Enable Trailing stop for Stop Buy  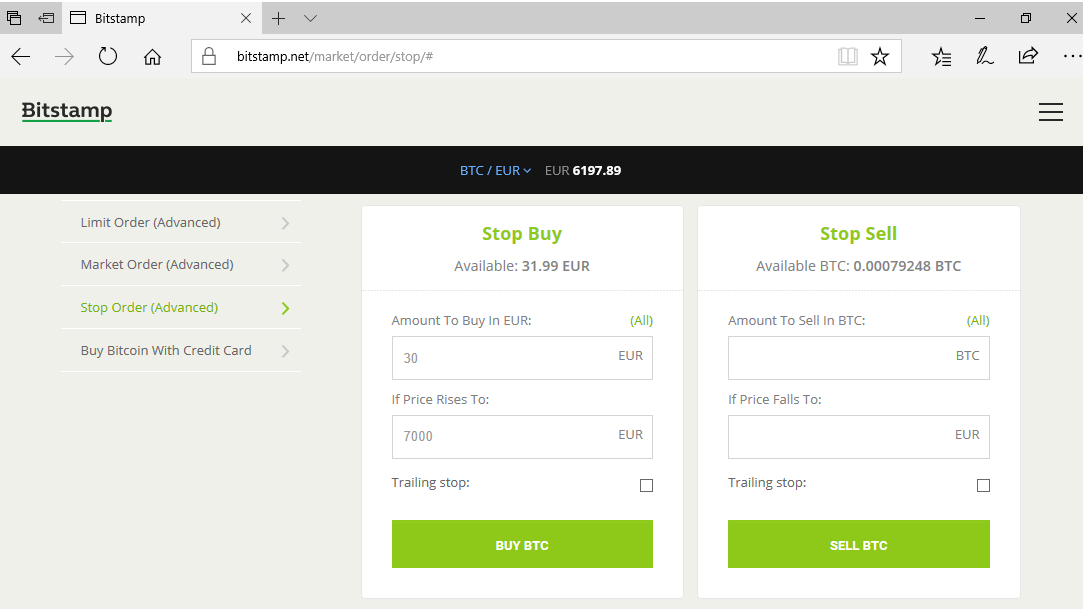point(646,485)
